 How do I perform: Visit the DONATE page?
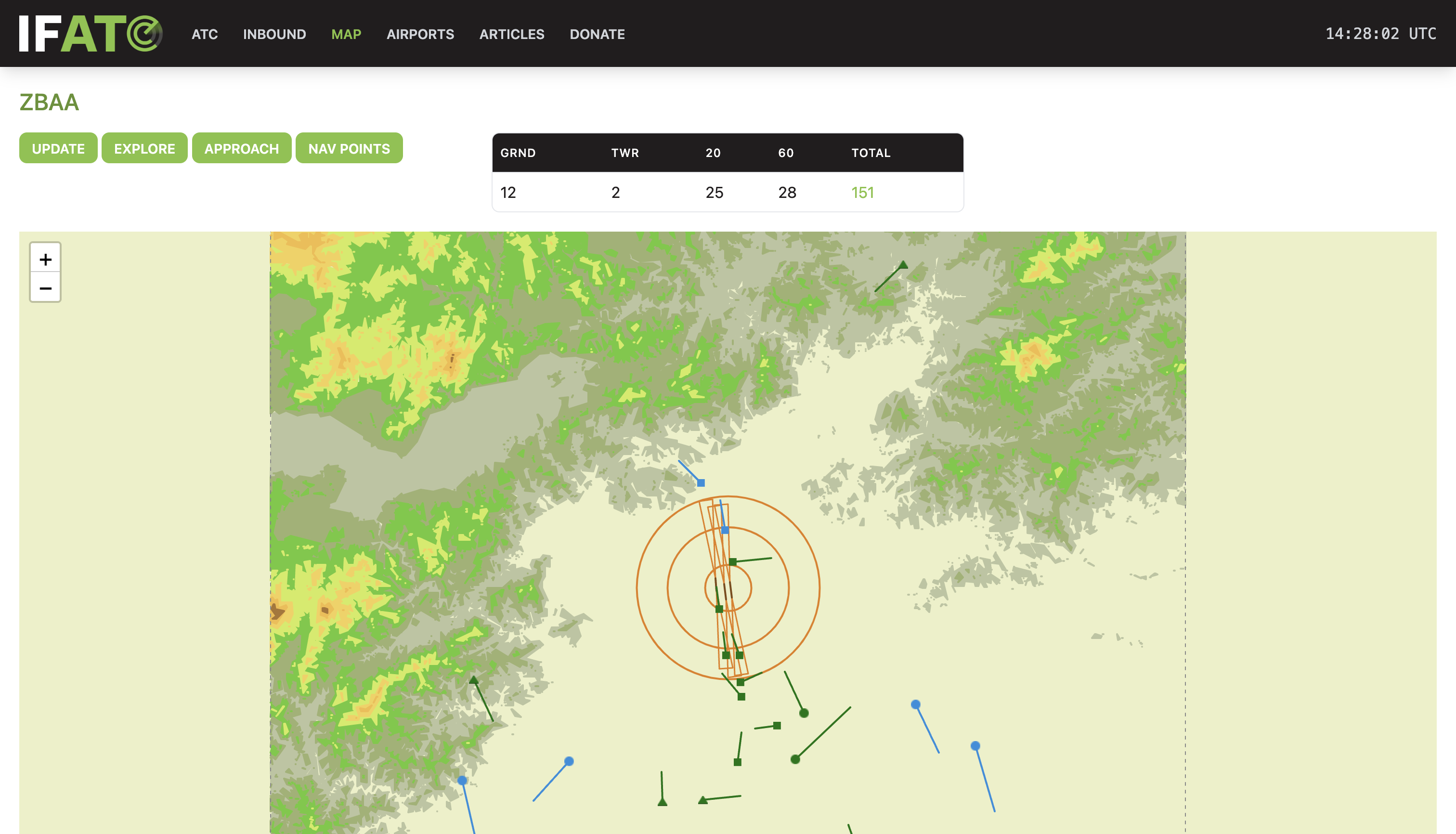tap(597, 34)
